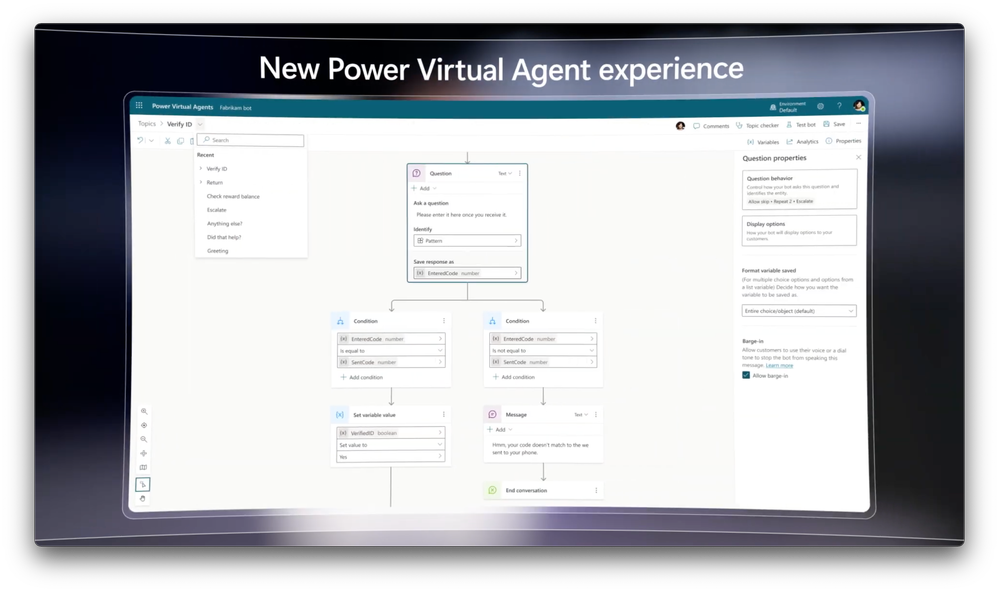
Task: Zoom in on the canvas
Action: (x=144, y=412)
